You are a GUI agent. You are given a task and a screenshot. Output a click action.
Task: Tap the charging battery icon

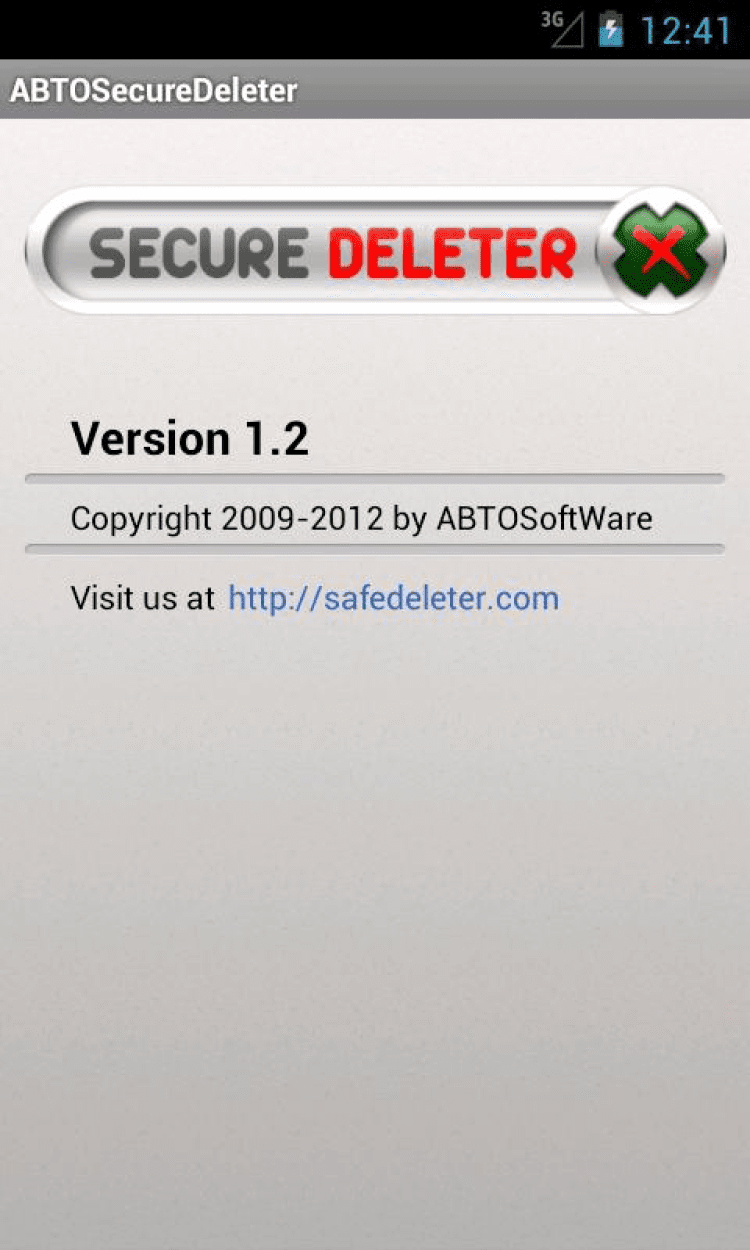(x=611, y=30)
